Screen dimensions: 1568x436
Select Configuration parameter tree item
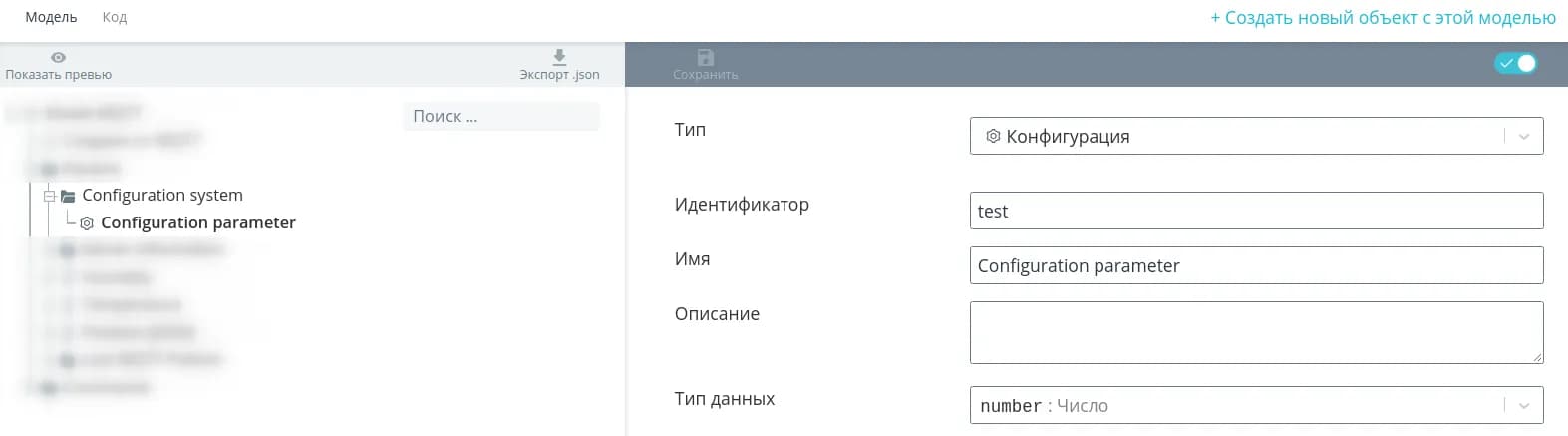[x=197, y=222]
